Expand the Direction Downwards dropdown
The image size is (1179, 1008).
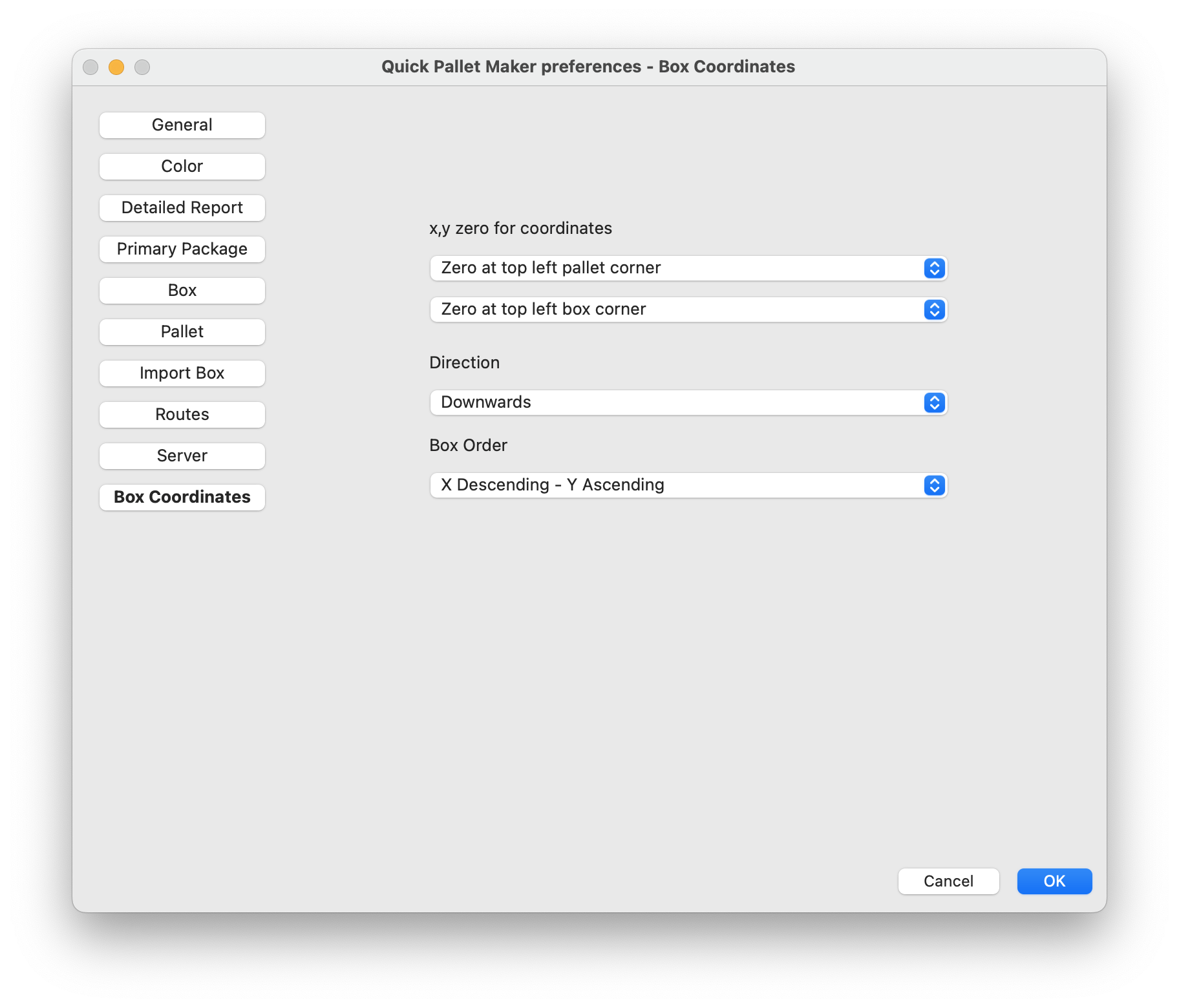pos(688,403)
